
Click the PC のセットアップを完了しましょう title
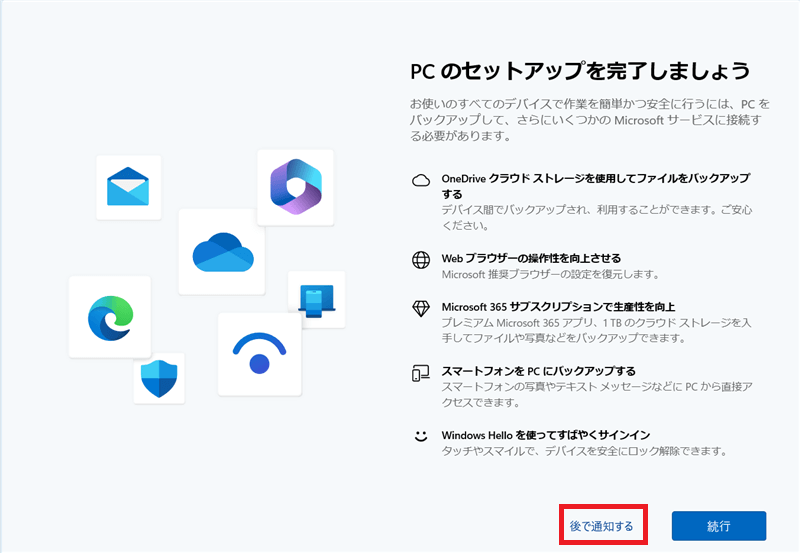point(580,72)
